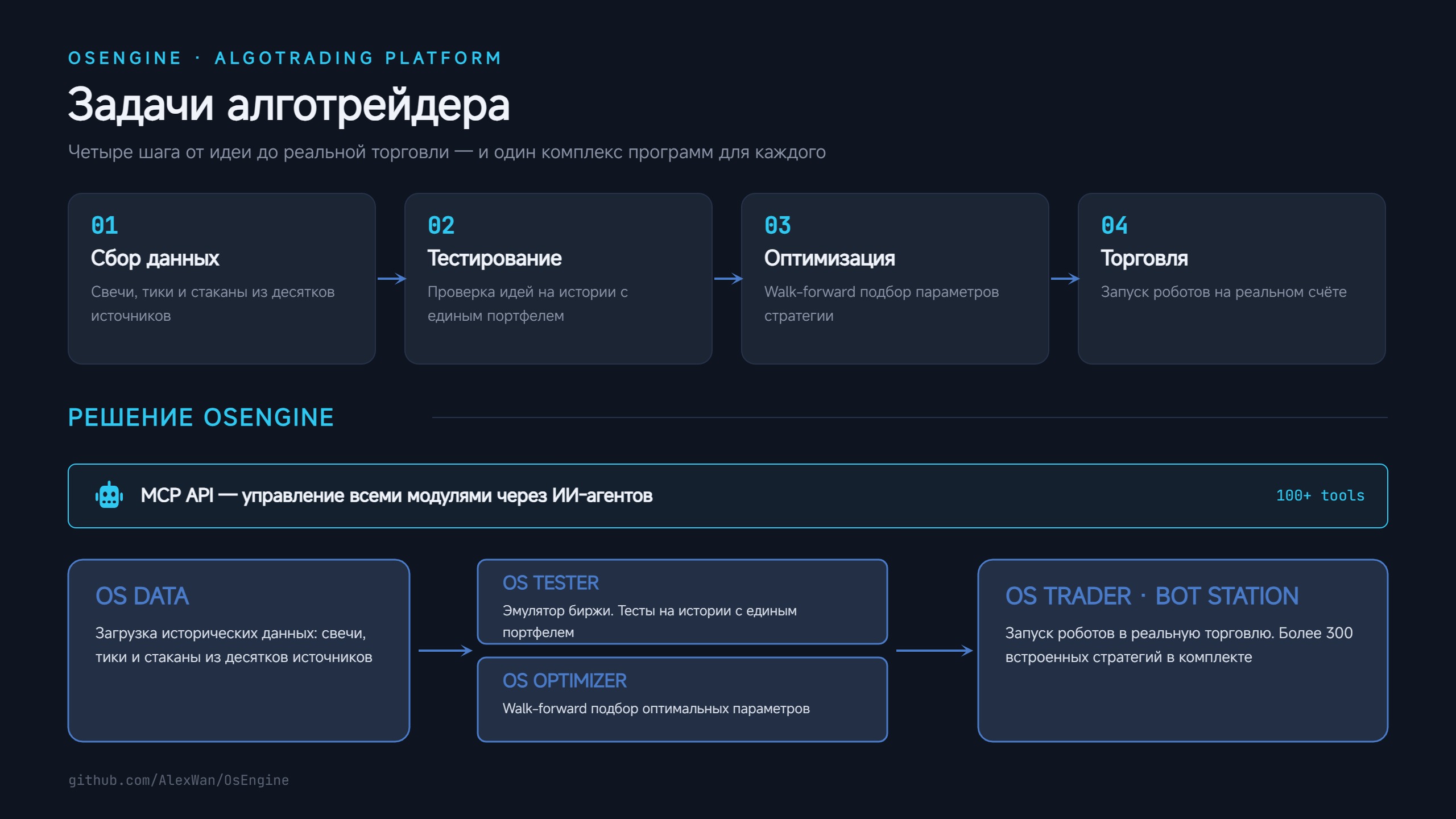Open the OS TRADER · BOT STATION card

tap(1183, 651)
